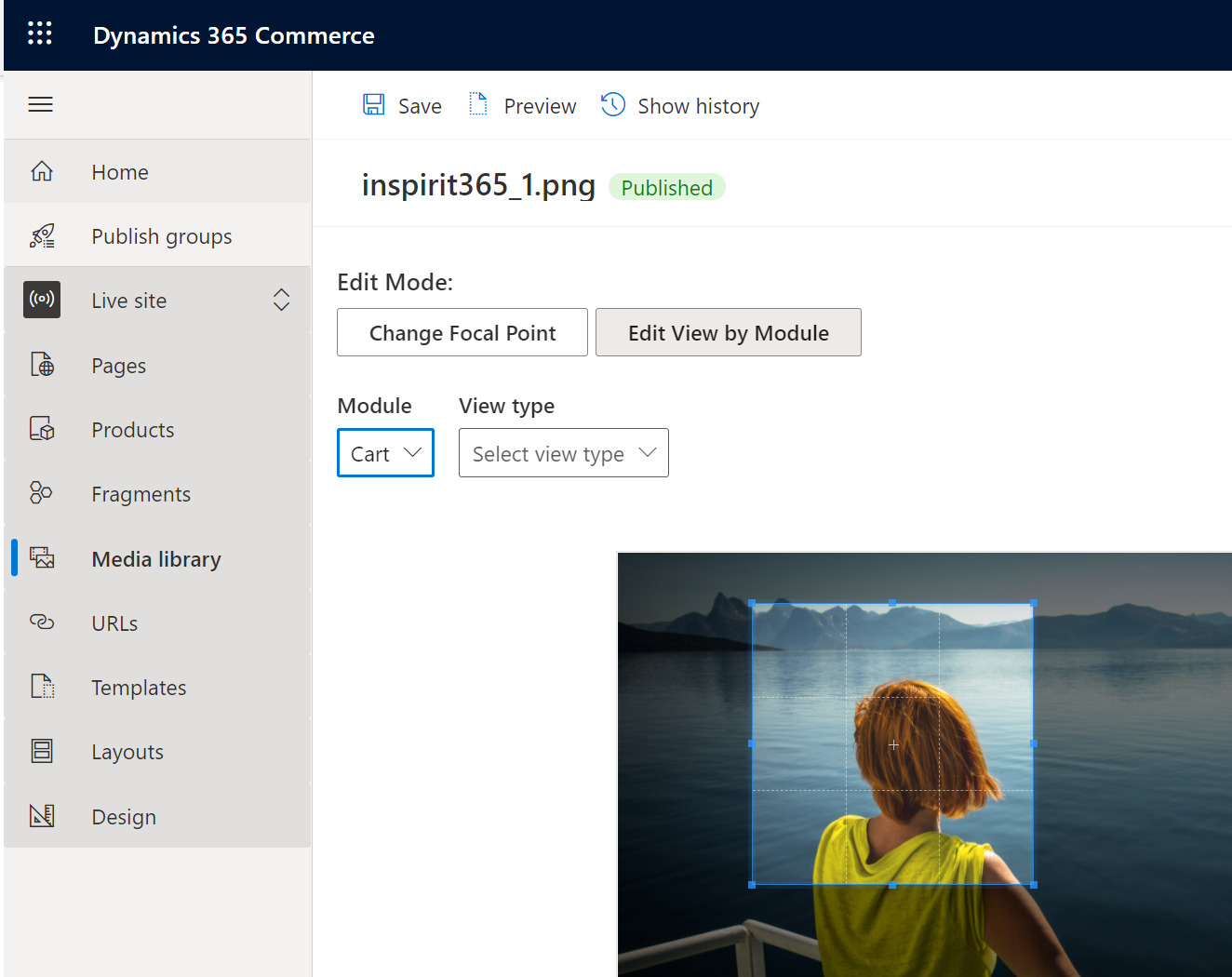
Task: Click the Preview page icon
Action: [478, 105]
